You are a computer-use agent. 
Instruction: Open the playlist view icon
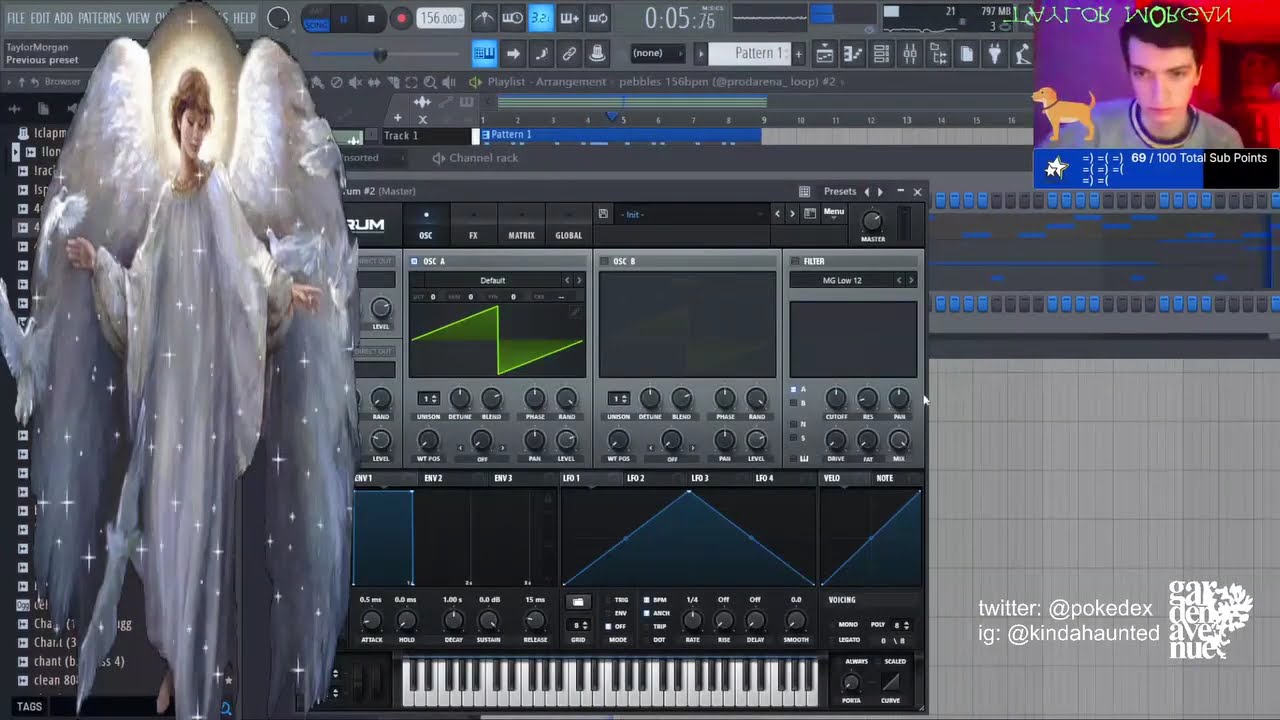pyautogui.click(x=824, y=54)
